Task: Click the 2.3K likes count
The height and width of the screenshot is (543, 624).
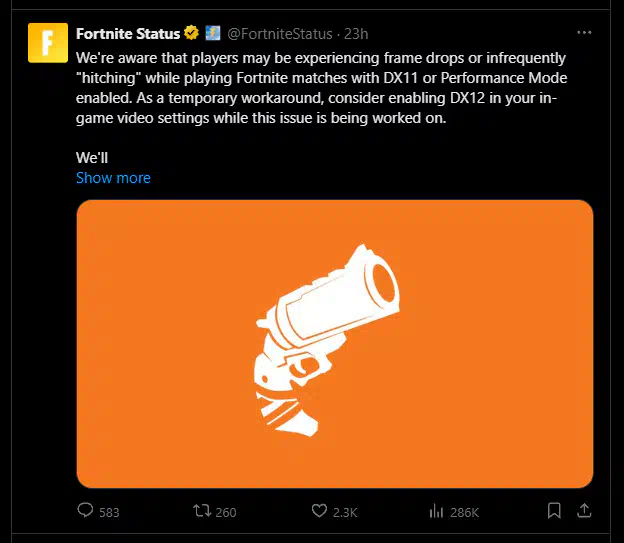Action: [345, 512]
